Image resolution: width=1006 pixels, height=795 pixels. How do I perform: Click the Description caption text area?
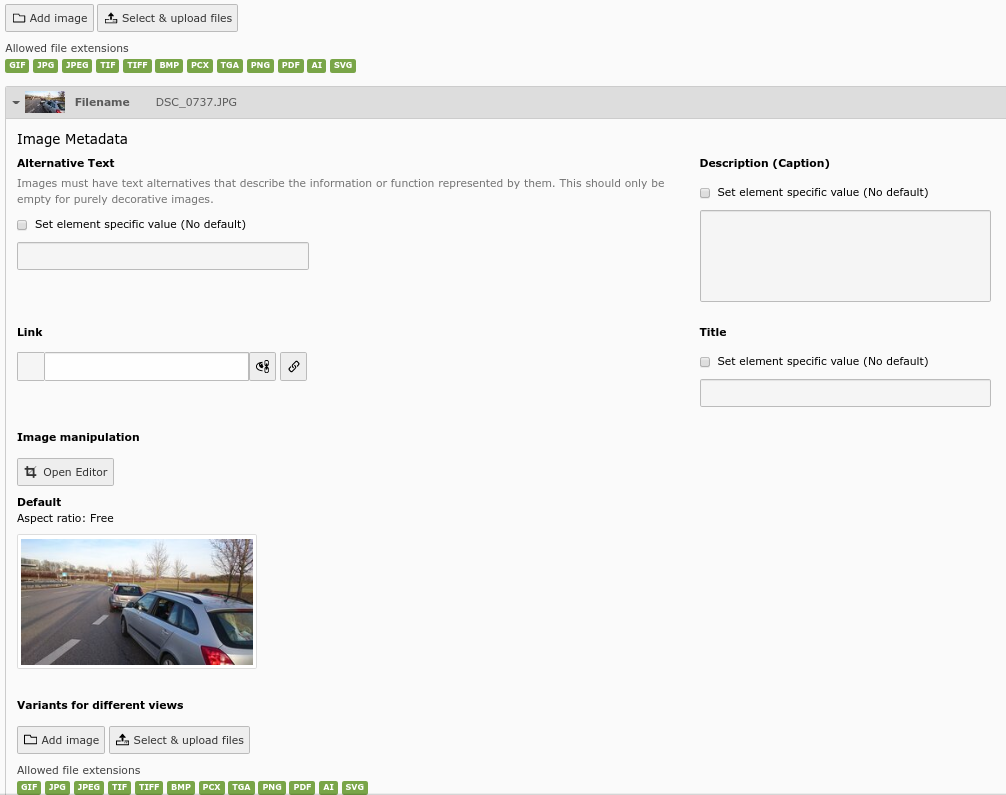tap(844, 255)
